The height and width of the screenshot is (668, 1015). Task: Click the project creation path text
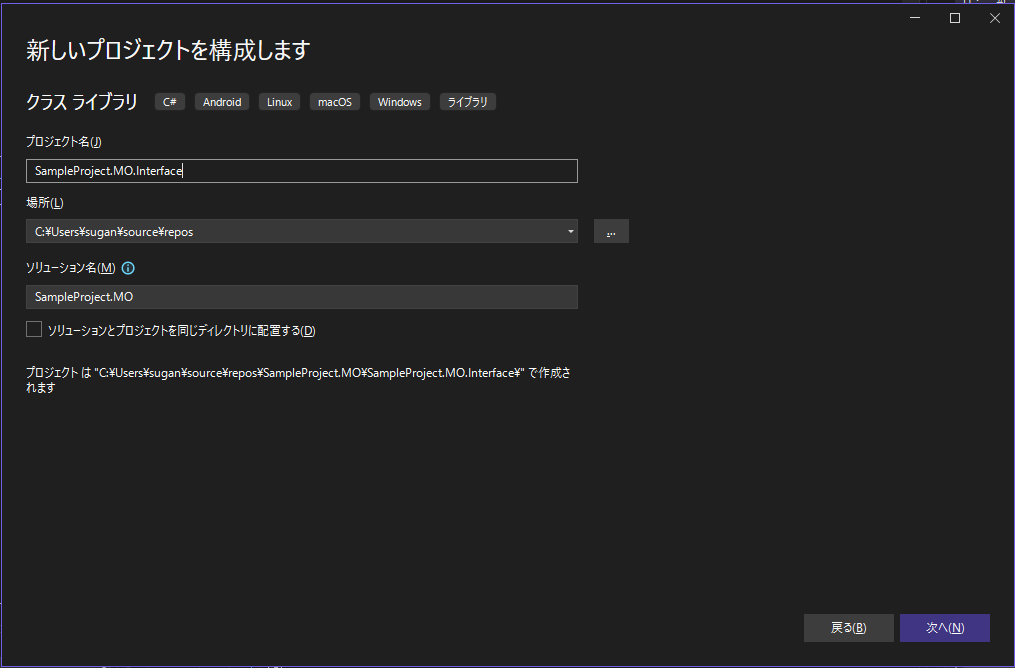(298, 380)
